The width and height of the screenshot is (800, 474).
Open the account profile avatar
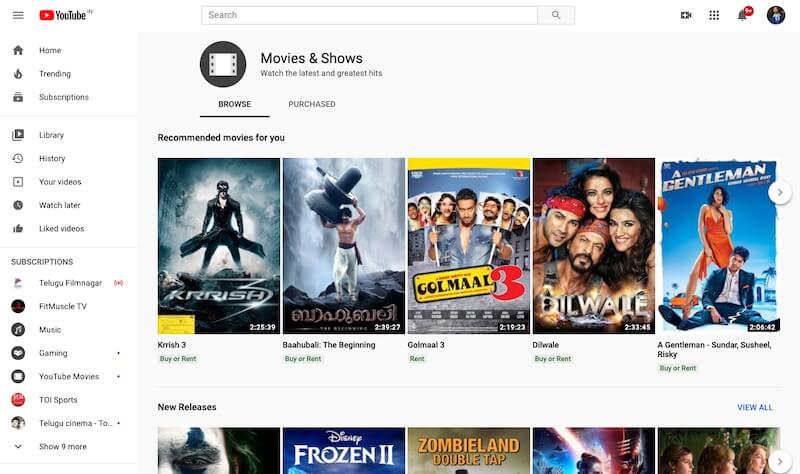coord(775,15)
